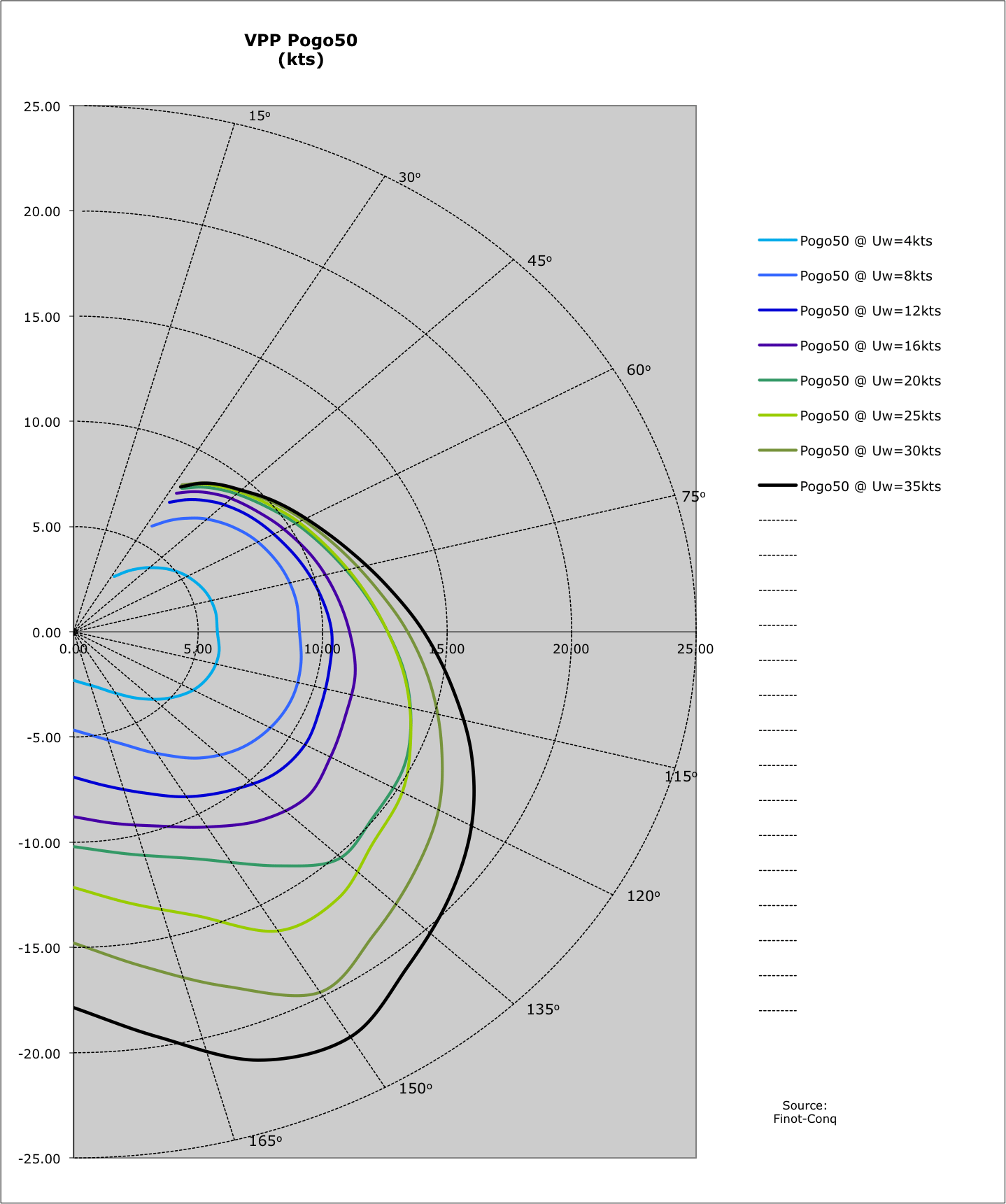Click the 165° angle label
The width and height of the screenshot is (1006, 1204).
tap(266, 1141)
